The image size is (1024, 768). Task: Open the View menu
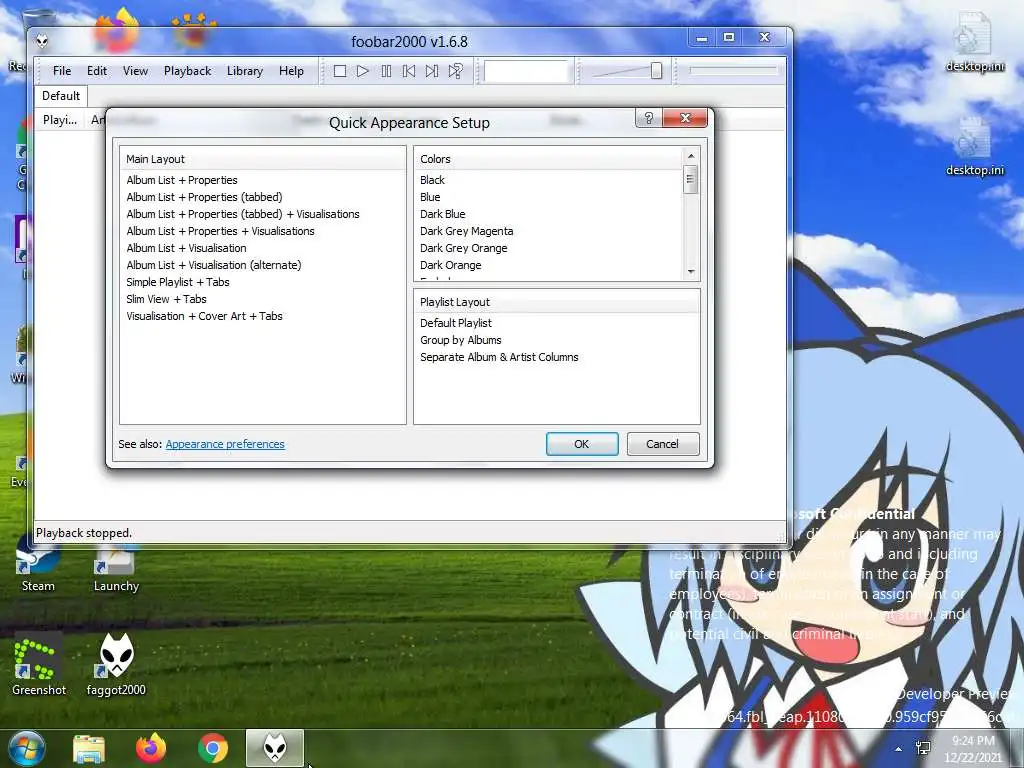click(135, 71)
